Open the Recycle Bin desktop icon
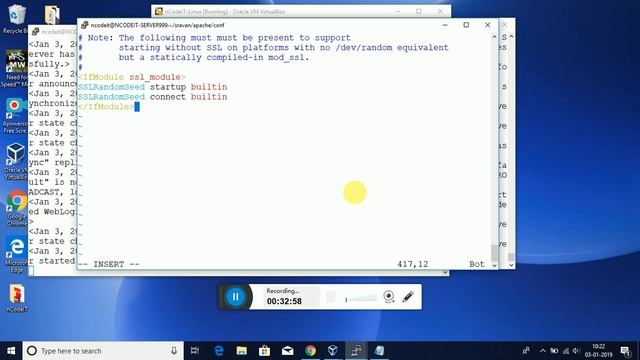The image size is (640, 360). [16, 19]
